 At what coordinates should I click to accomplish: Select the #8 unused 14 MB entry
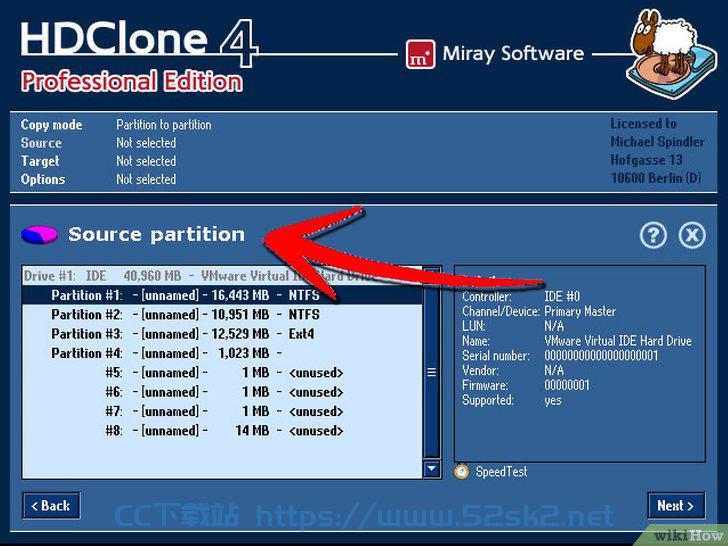coord(222,431)
